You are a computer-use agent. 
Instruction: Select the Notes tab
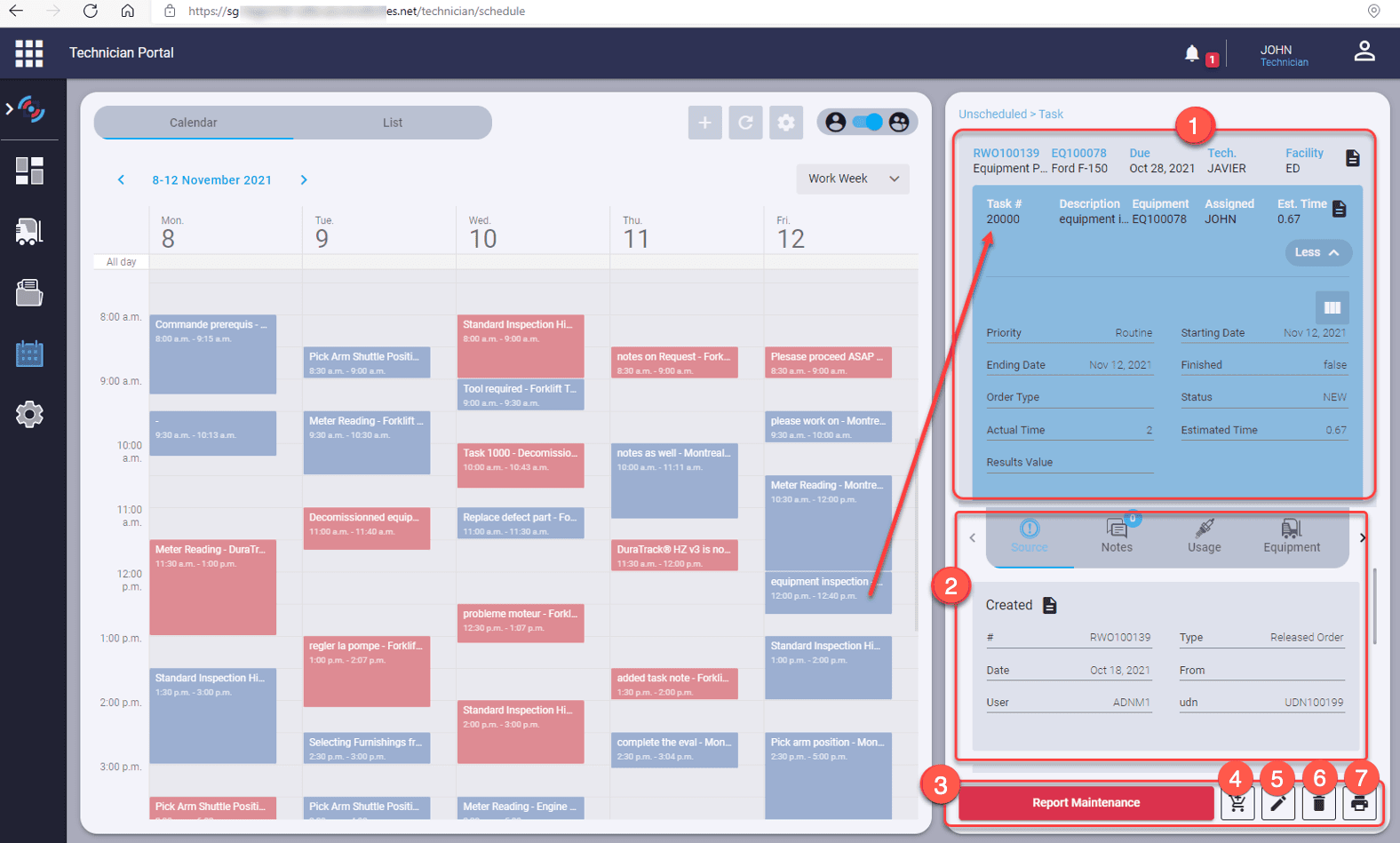point(1117,537)
